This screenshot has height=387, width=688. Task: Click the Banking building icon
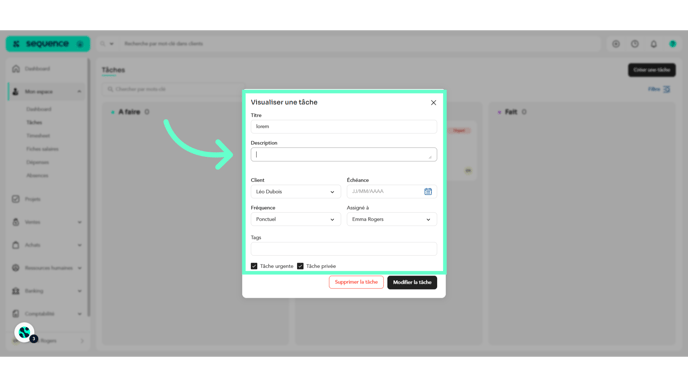pos(16,291)
